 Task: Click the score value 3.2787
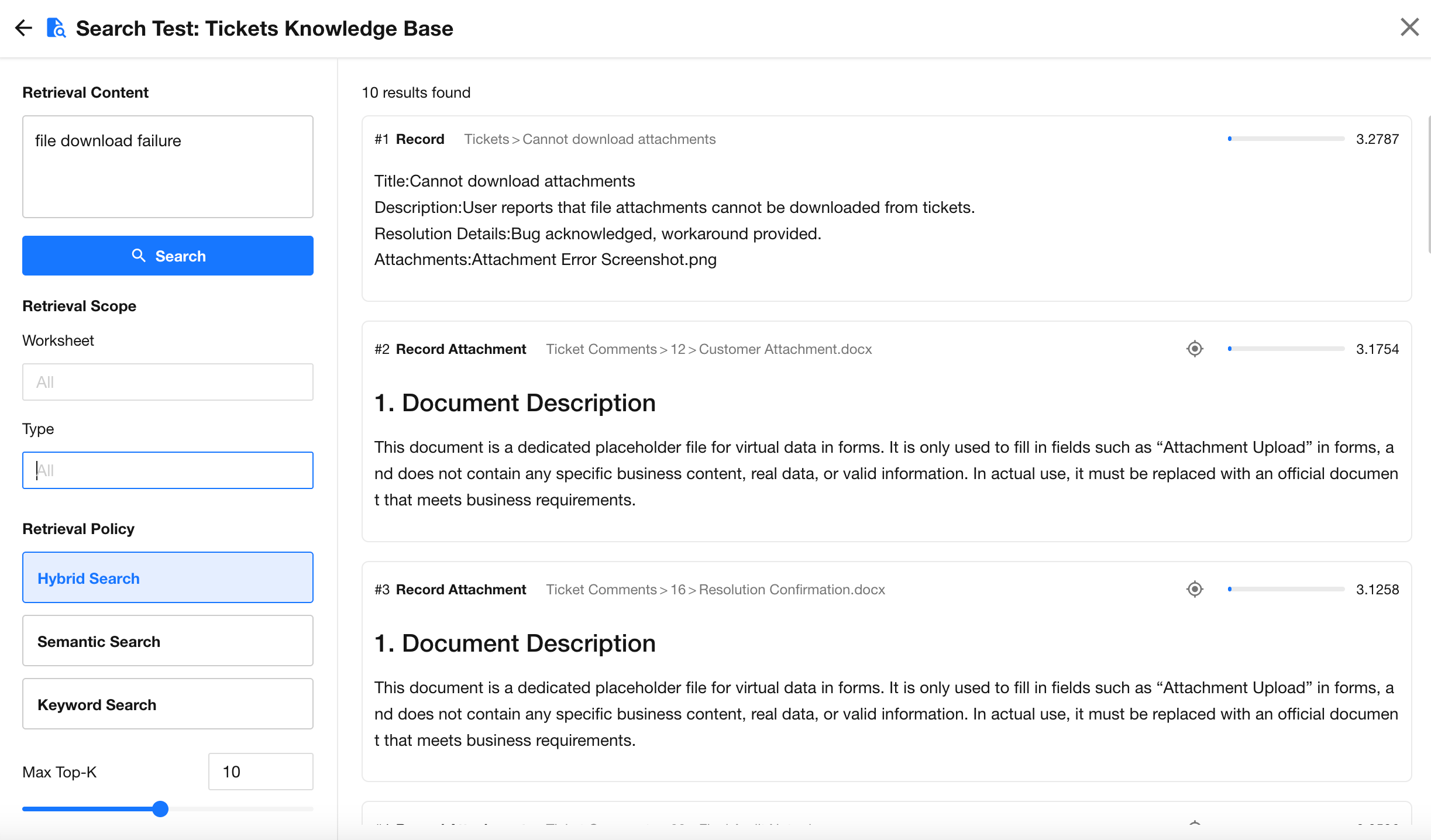click(x=1377, y=139)
